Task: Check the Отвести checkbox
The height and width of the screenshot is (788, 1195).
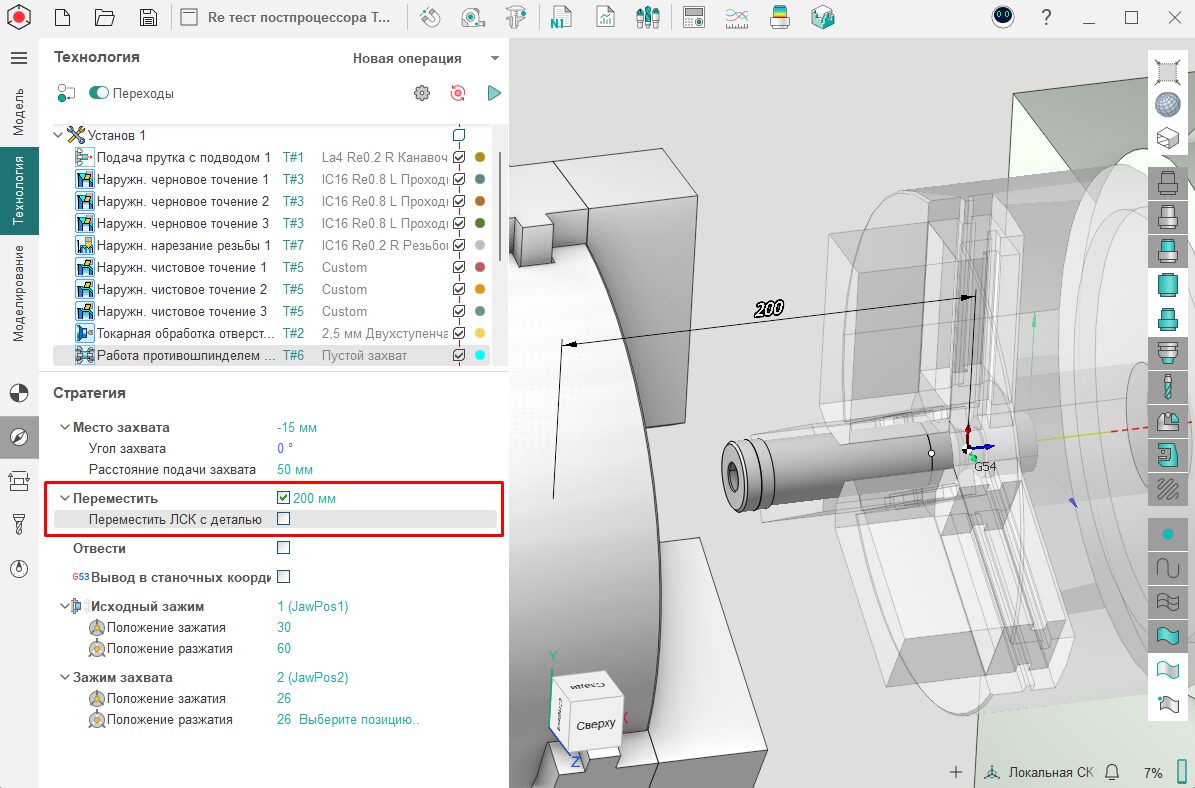Action: click(284, 548)
